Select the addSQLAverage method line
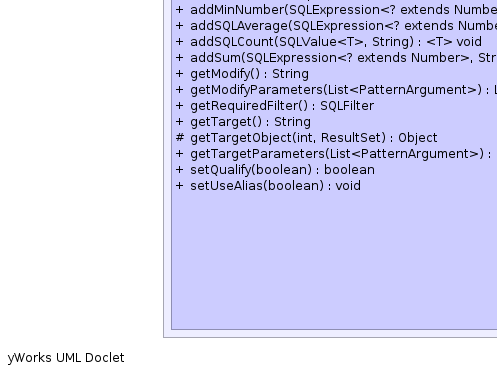The width and height of the screenshot is (497, 375). [x=336, y=26]
